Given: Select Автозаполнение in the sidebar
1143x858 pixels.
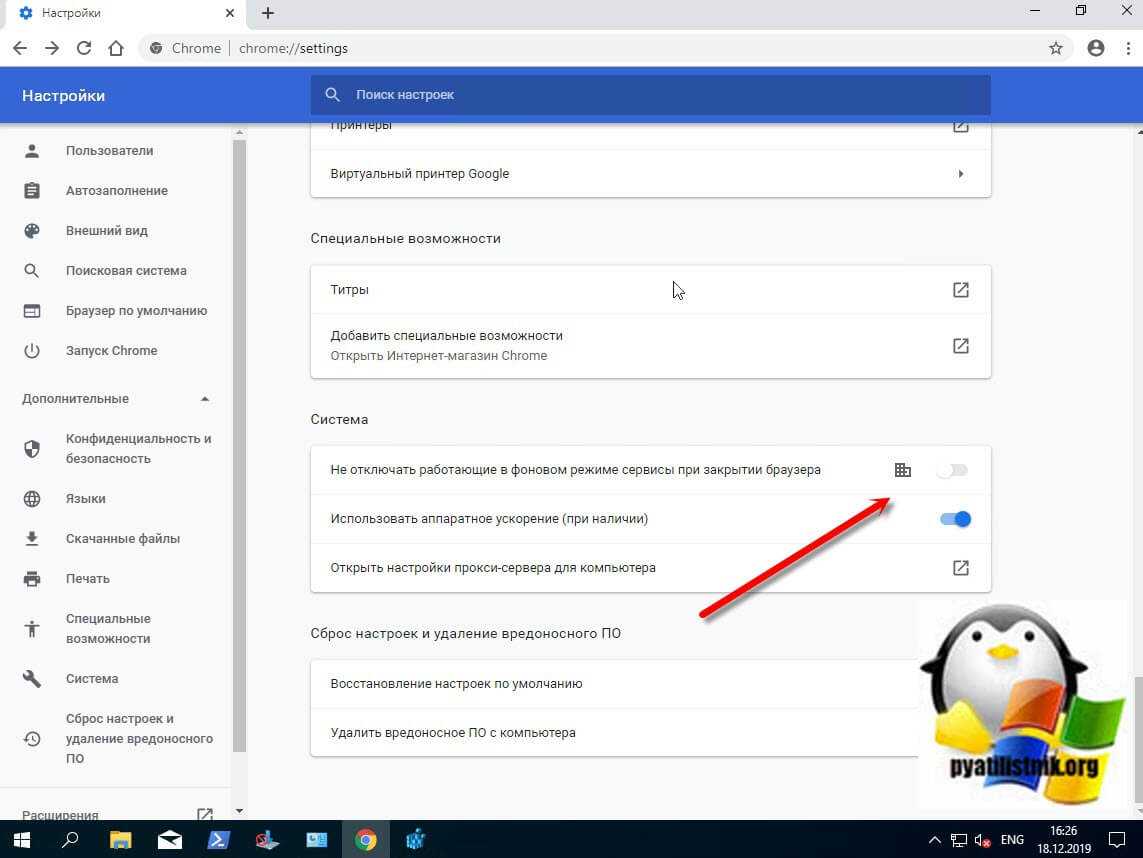Looking at the screenshot, I should coord(116,191).
